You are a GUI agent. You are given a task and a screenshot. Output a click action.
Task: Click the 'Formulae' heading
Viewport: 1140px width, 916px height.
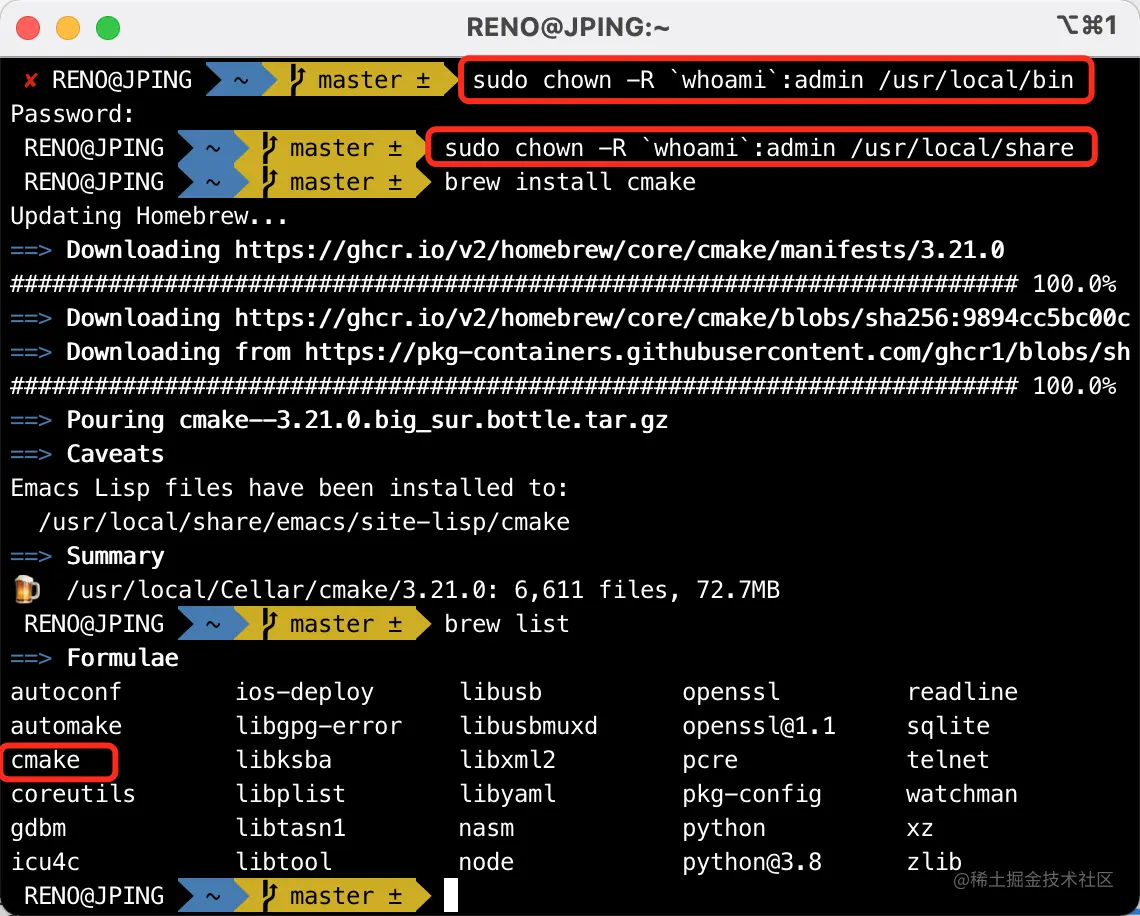(122, 658)
